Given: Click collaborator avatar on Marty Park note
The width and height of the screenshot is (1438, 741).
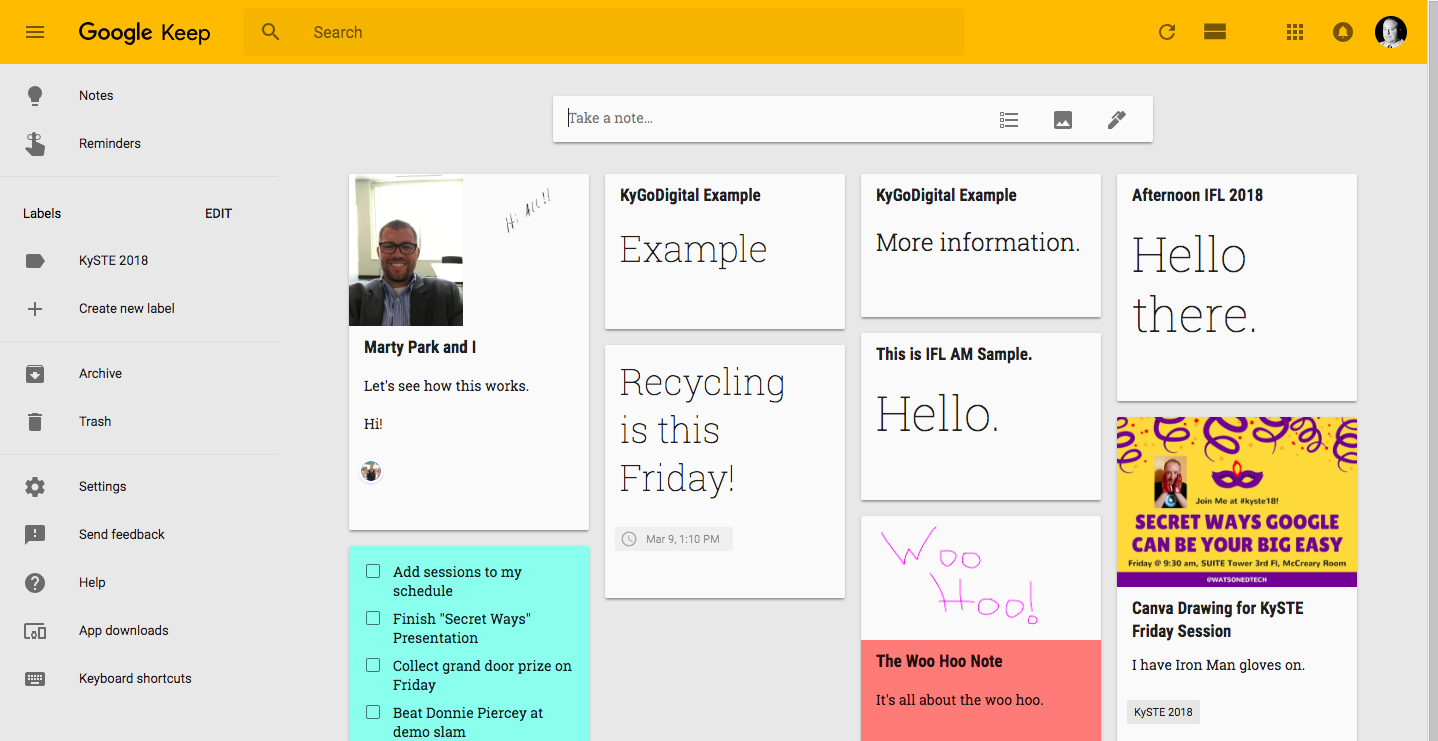Looking at the screenshot, I should 372,472.
